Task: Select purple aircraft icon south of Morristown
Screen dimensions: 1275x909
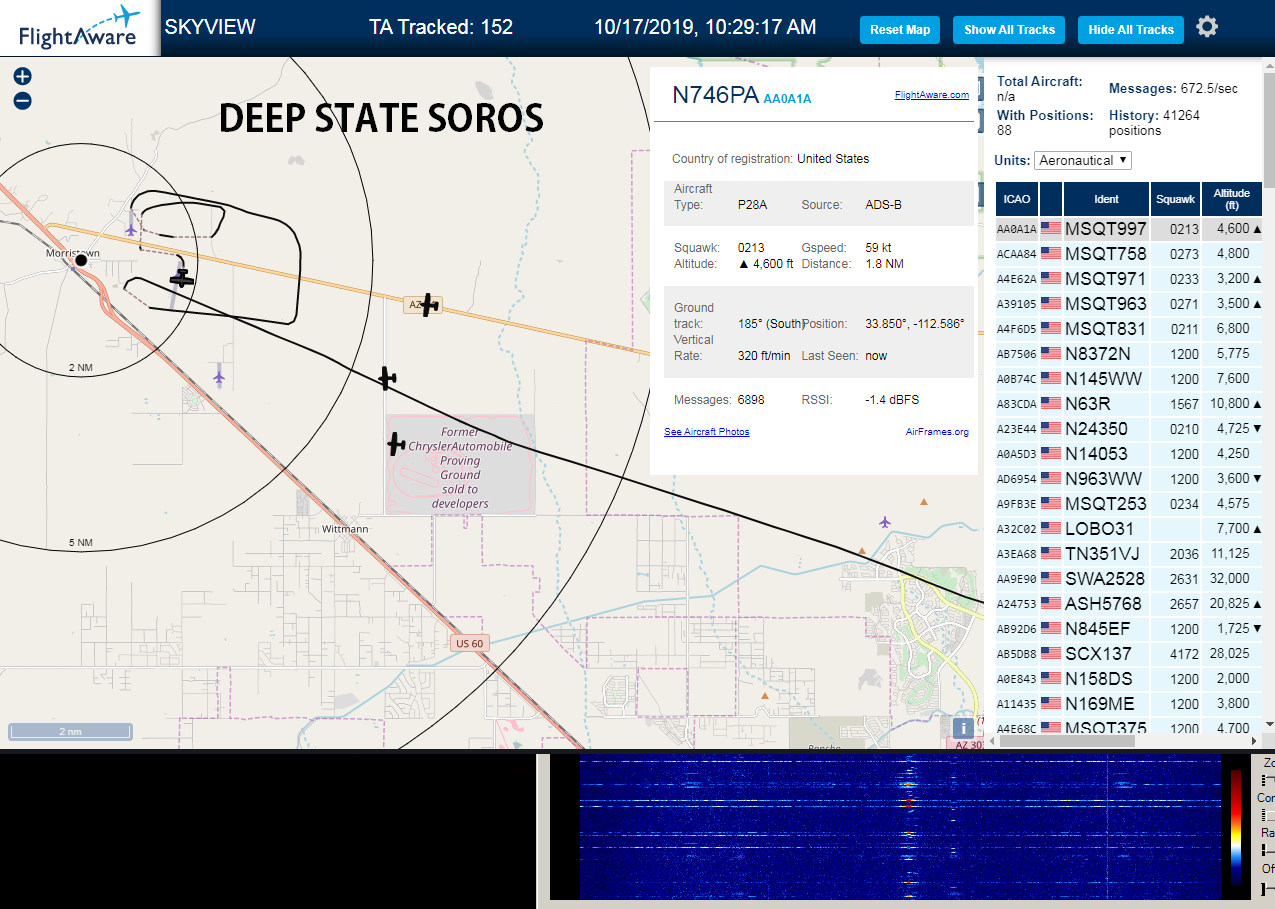Action: [219, 376]
